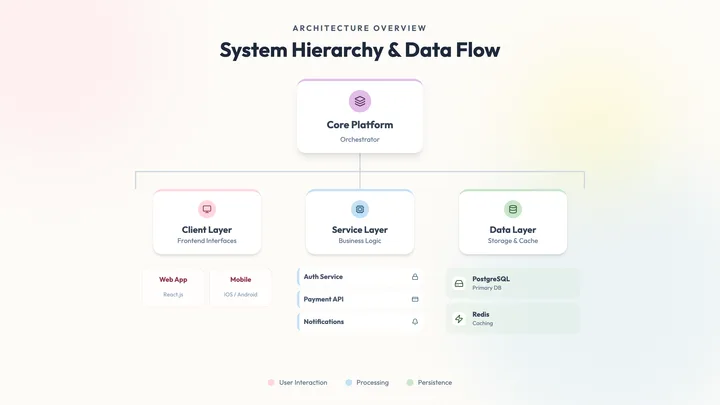Open the Payment API row
The height and width of the screenshot is (405, 720).
[x=360, y=299]
